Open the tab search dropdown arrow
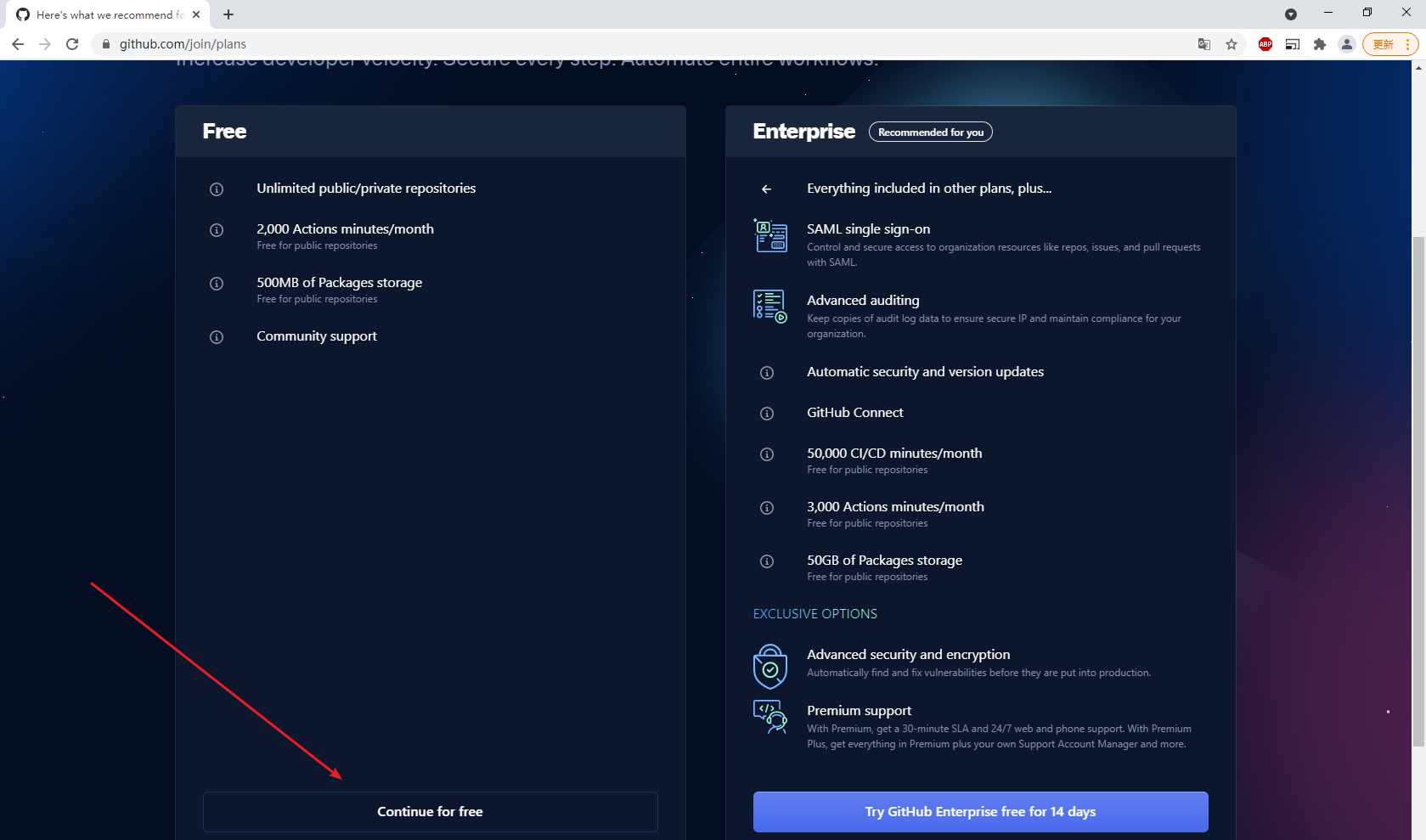1426x840 pixels. point(1291,14)
